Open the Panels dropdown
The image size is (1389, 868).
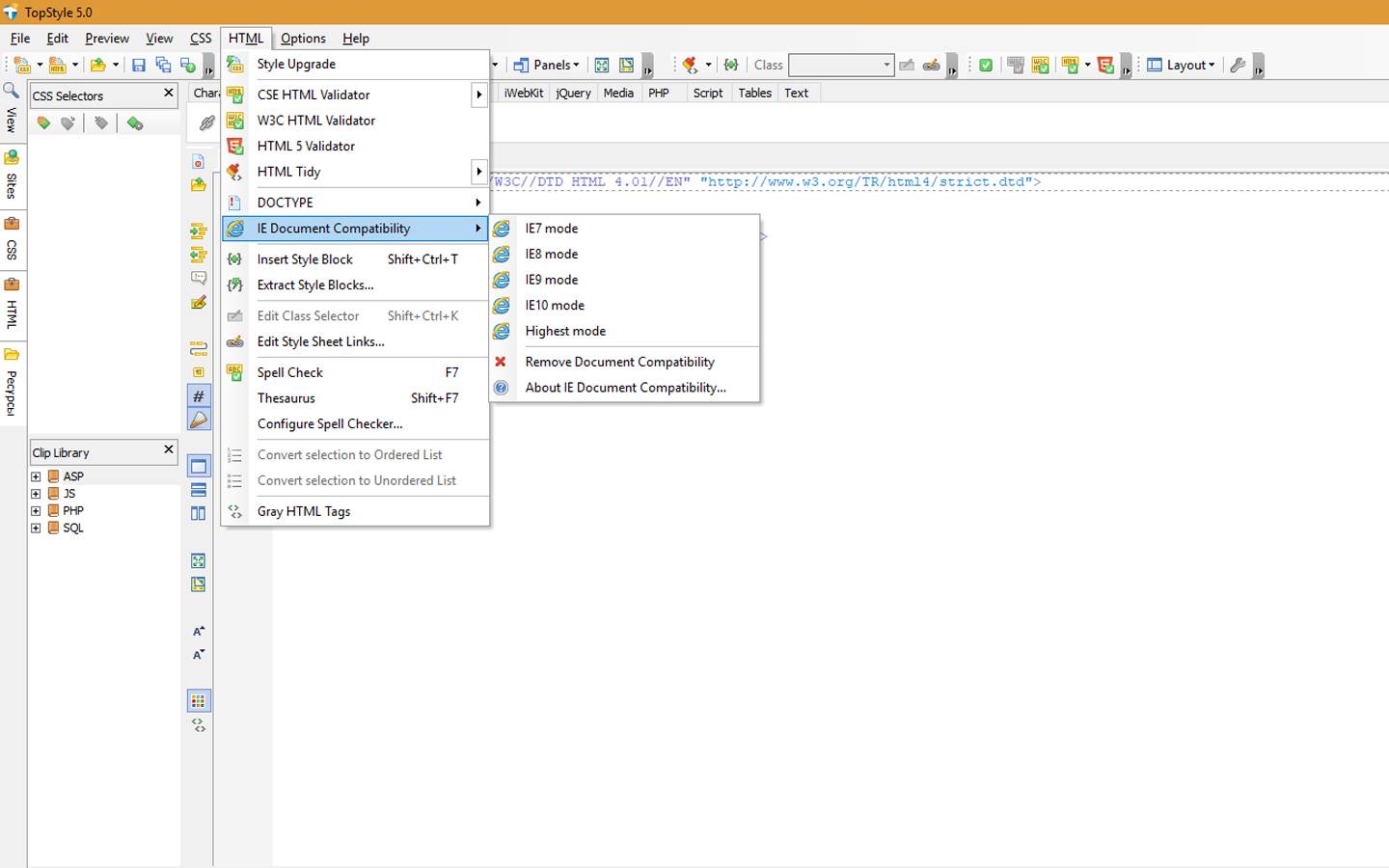coord(546,66)
